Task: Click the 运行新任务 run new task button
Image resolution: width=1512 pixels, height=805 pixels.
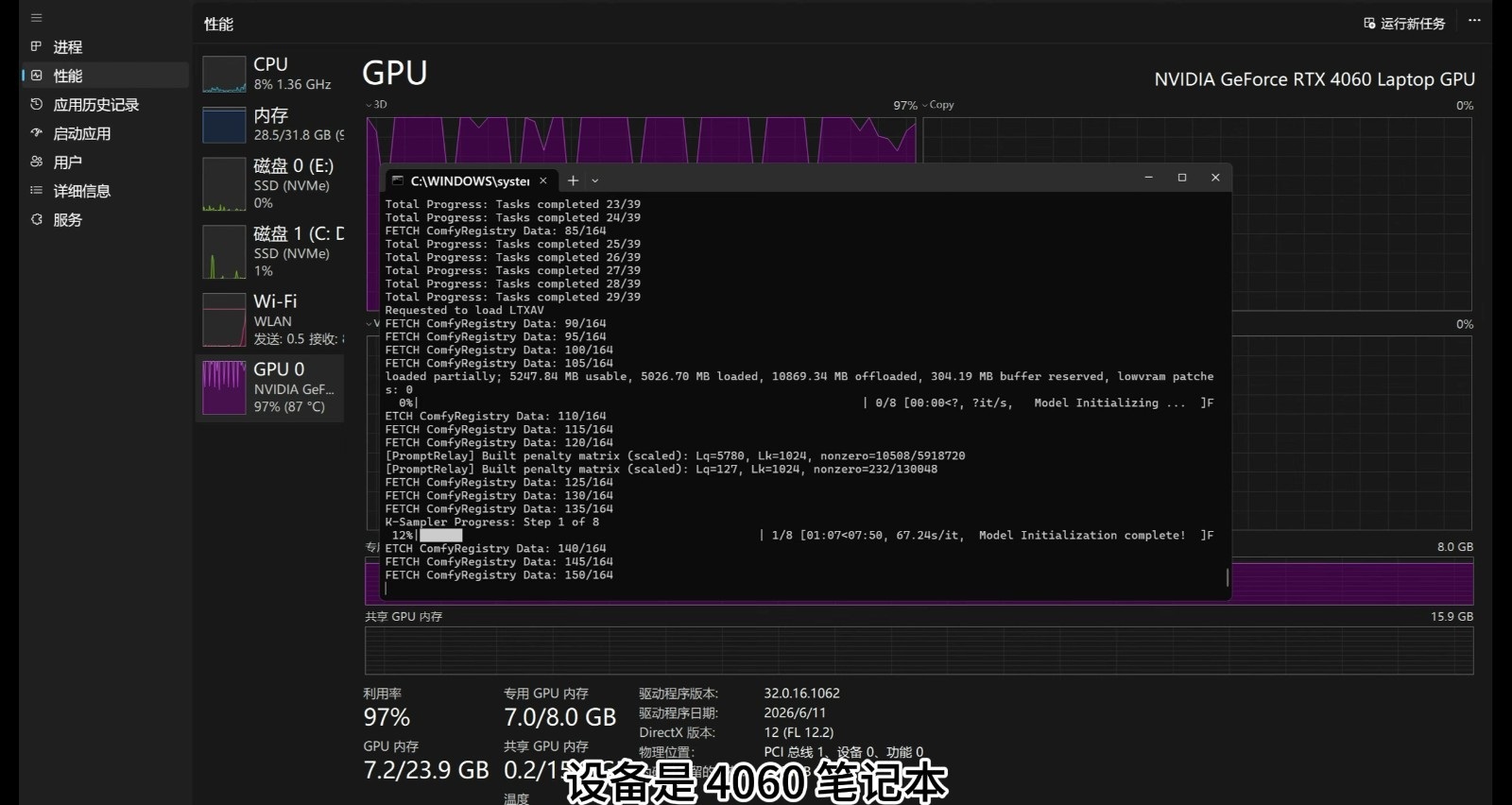Action: click(1404, 24)
